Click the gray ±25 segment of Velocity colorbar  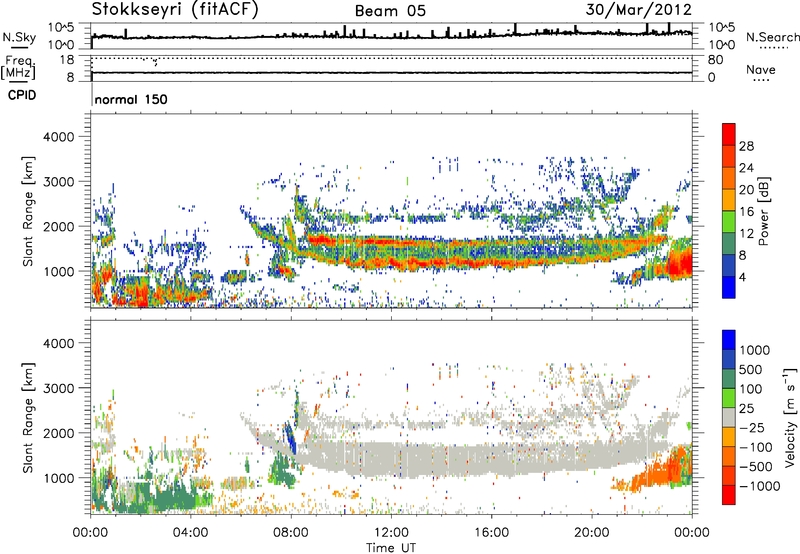point(729,417)
